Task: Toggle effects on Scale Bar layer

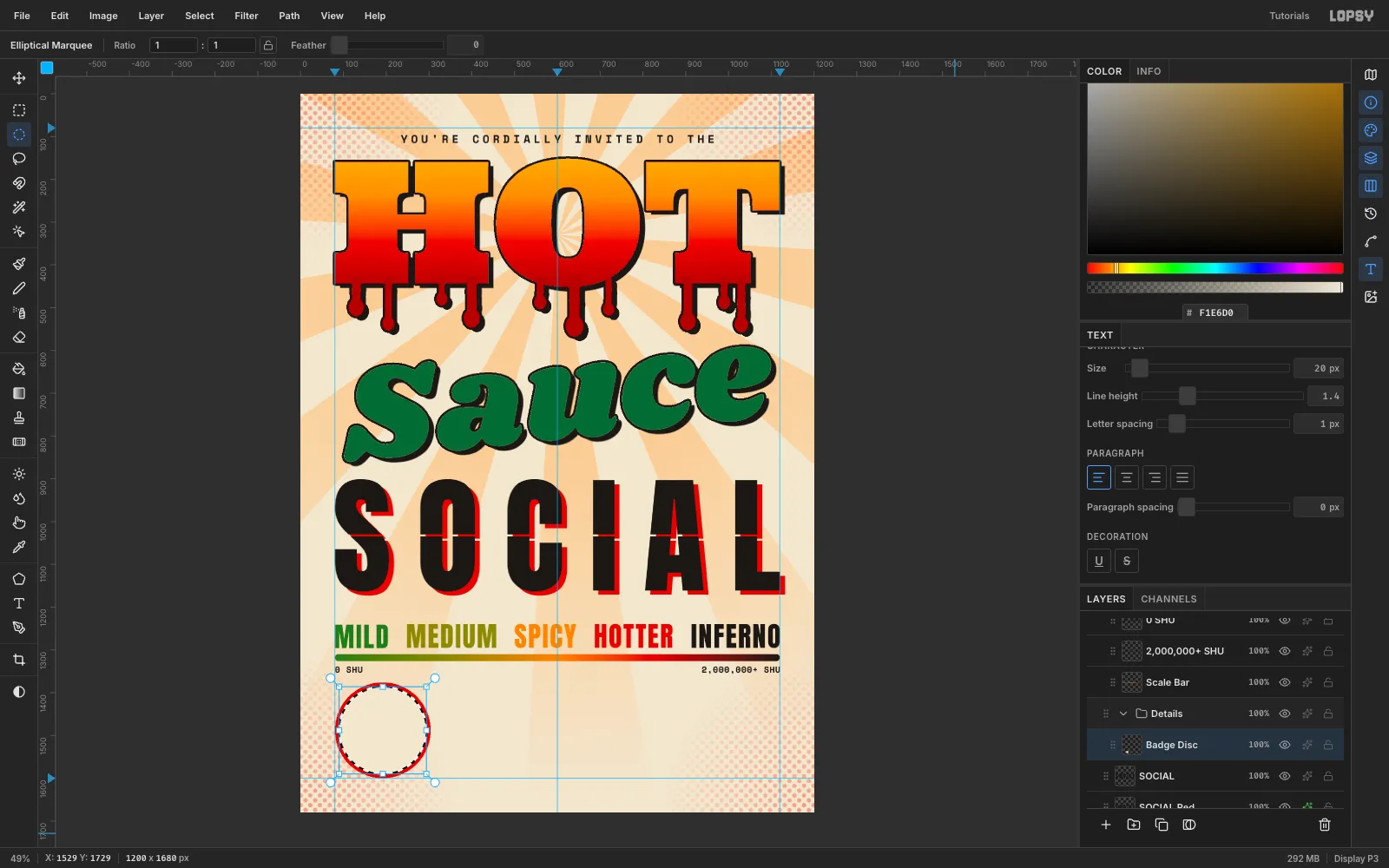Action: 1307,682
